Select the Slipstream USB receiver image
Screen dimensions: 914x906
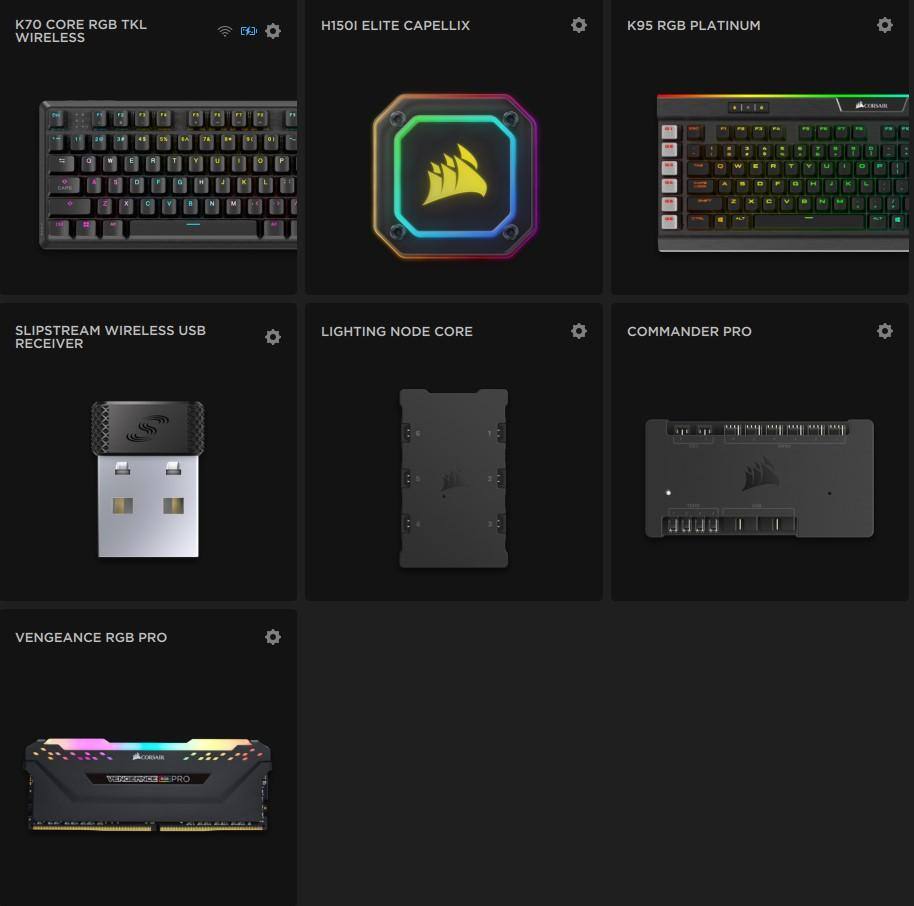[148, 479]
